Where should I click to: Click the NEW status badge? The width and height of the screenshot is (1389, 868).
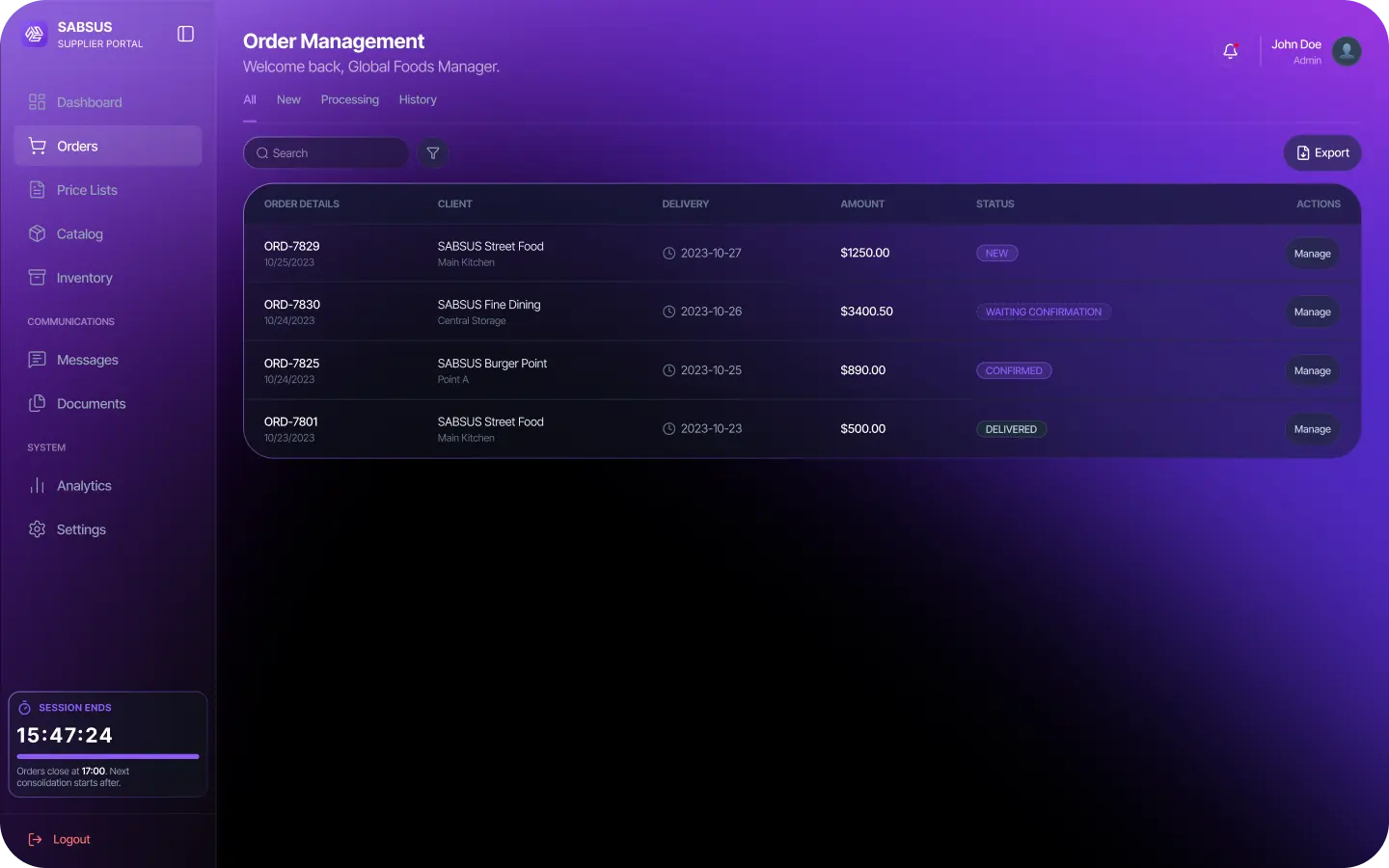pyautogui.click(x=996, y=254)
